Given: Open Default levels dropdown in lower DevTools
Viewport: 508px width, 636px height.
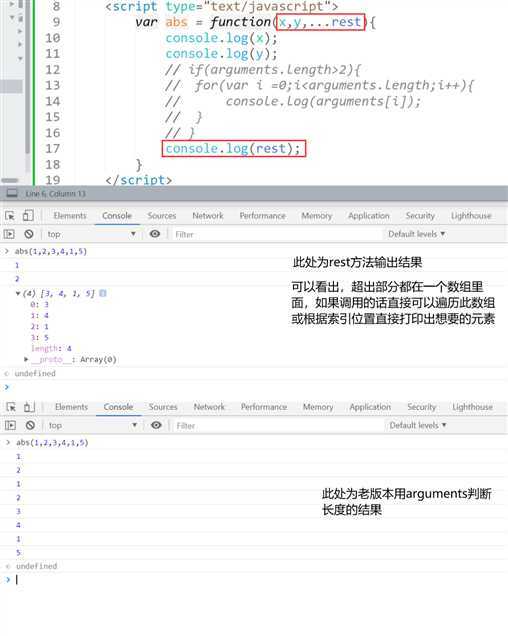Looking at the screenshot, I should (x=418, y=425).
